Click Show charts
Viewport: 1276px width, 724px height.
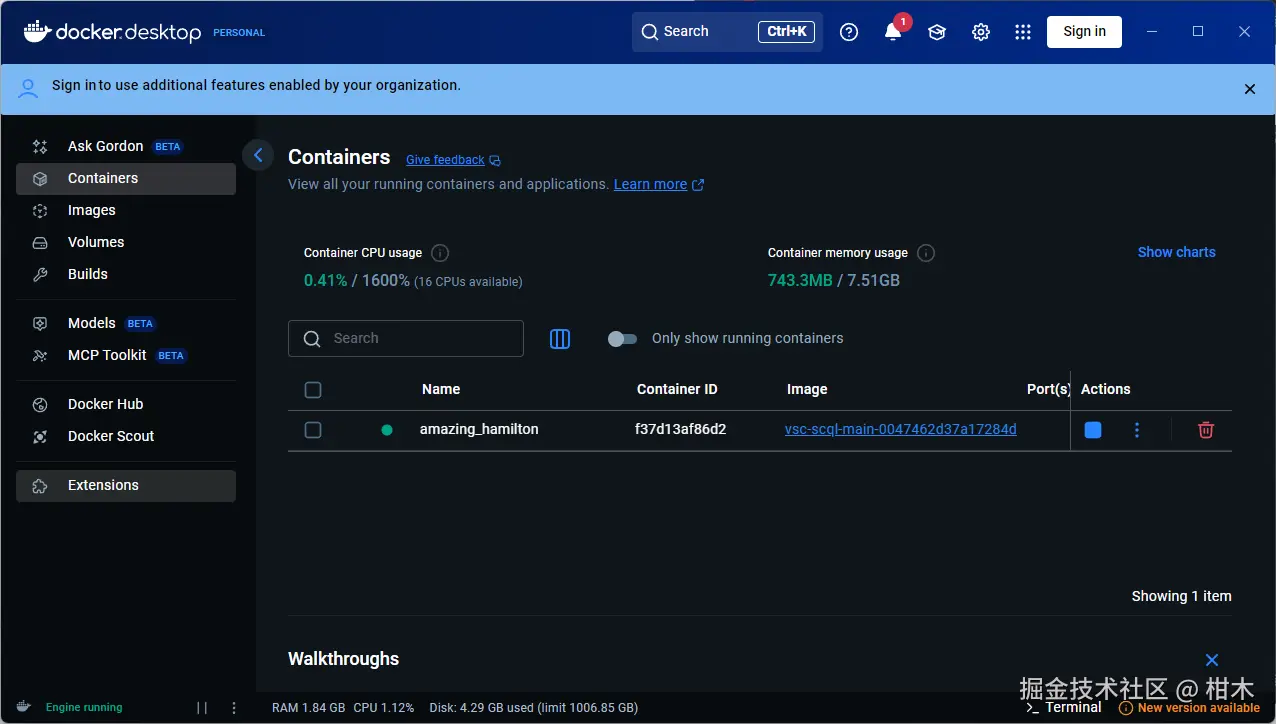coord(1176,252)
